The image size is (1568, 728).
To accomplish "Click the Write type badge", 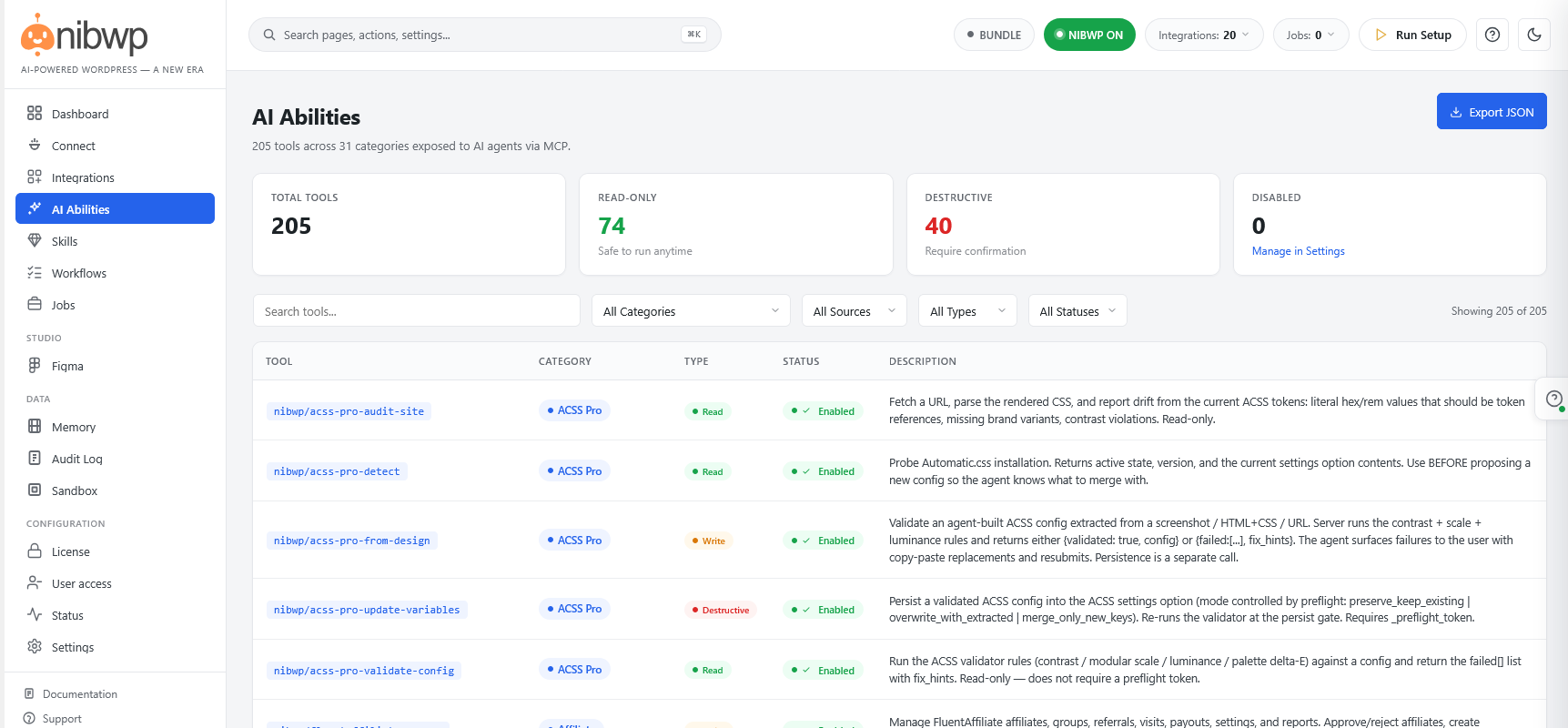I will [708, 541].
